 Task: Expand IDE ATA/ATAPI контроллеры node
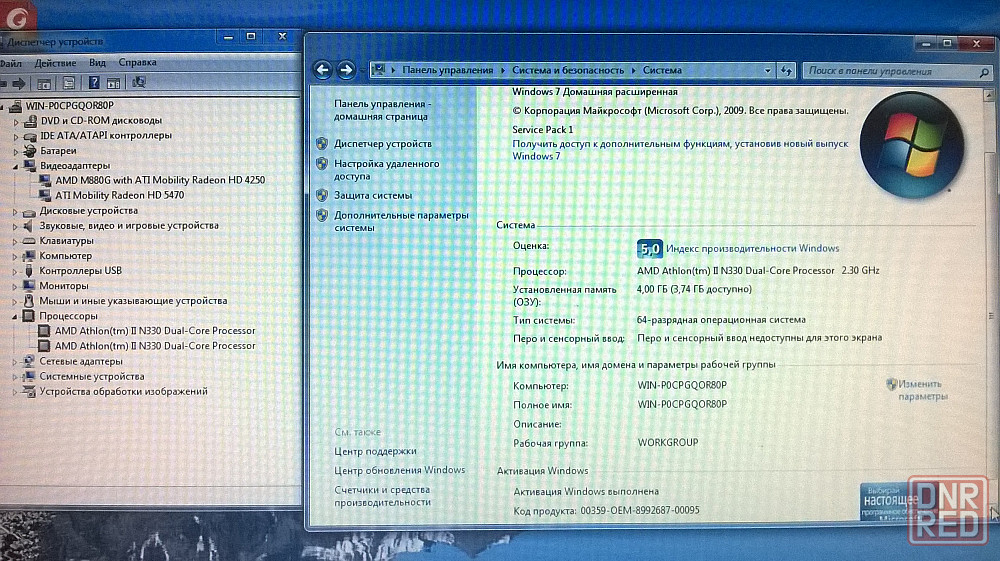tap(16, 136)
